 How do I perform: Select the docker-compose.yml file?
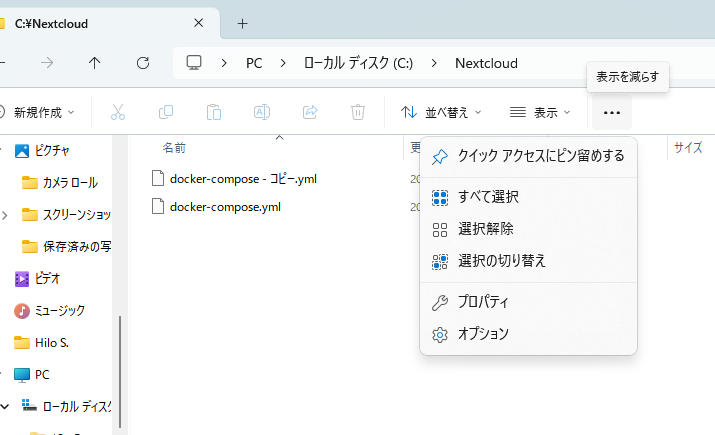(225, 207)
